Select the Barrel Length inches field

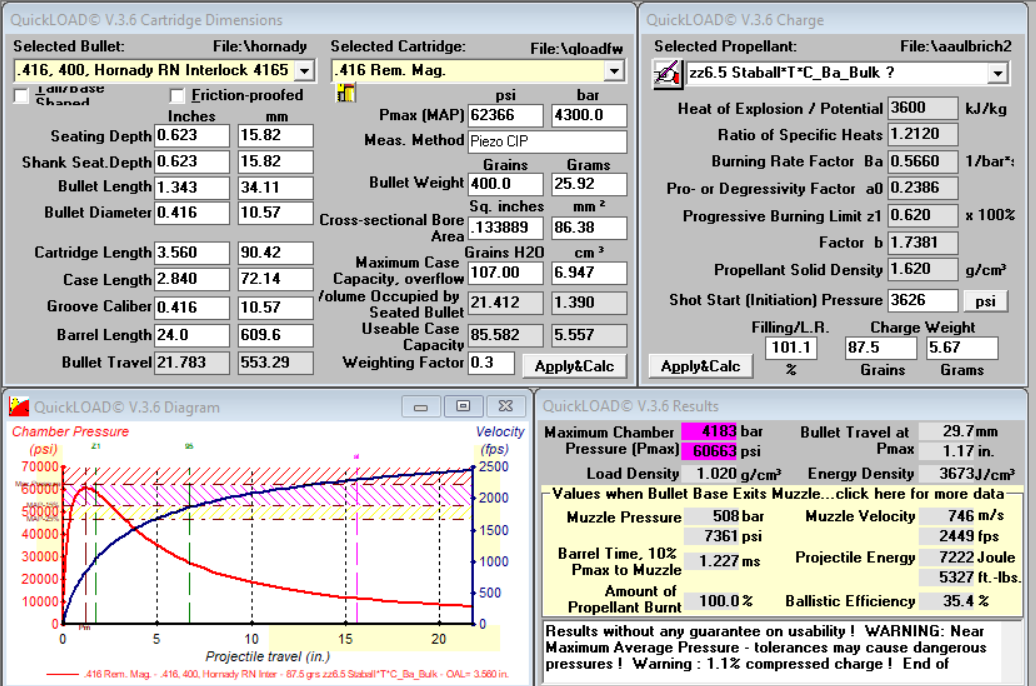(192, 335)
